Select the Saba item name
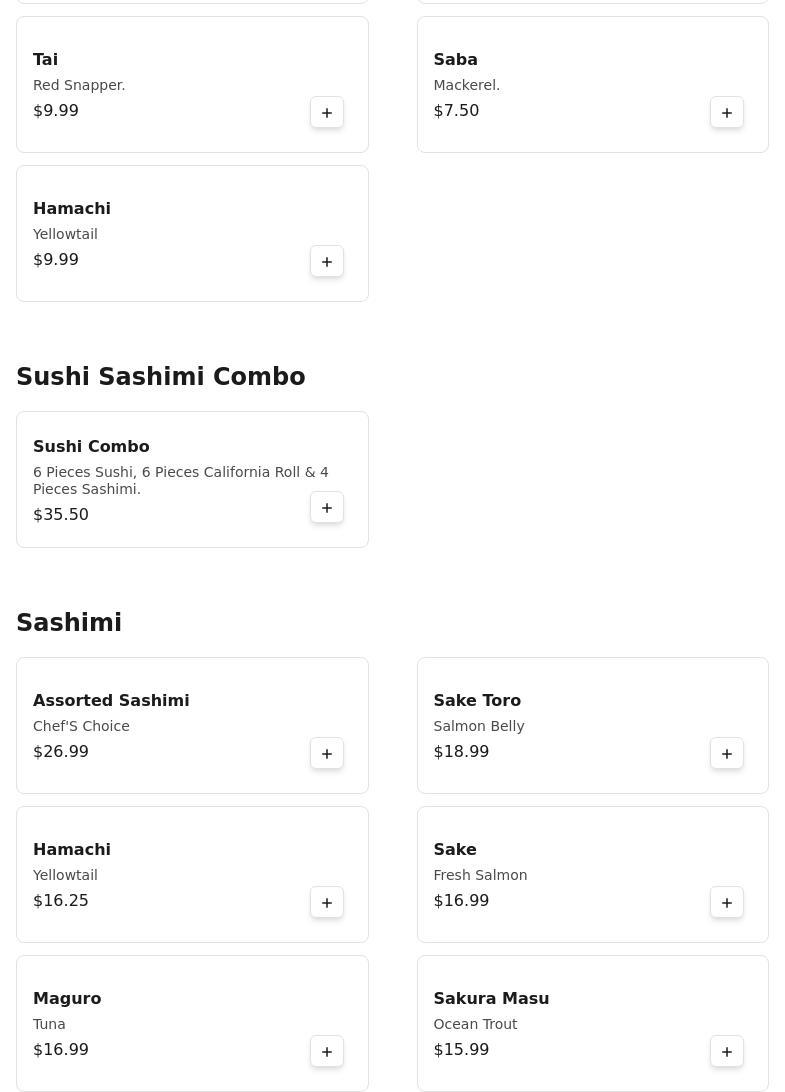The image size is (785, 1092). (x=455, y=60)
